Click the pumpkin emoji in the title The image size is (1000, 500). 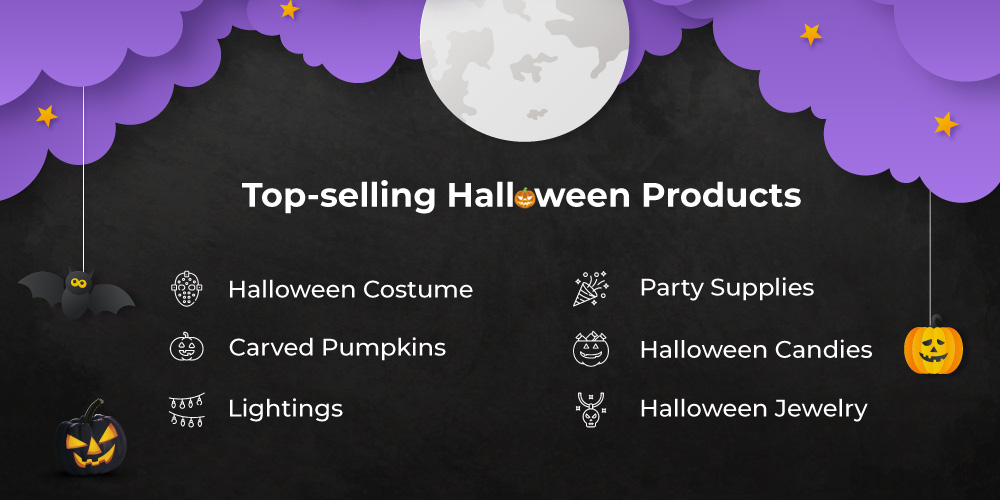[525, 198]
